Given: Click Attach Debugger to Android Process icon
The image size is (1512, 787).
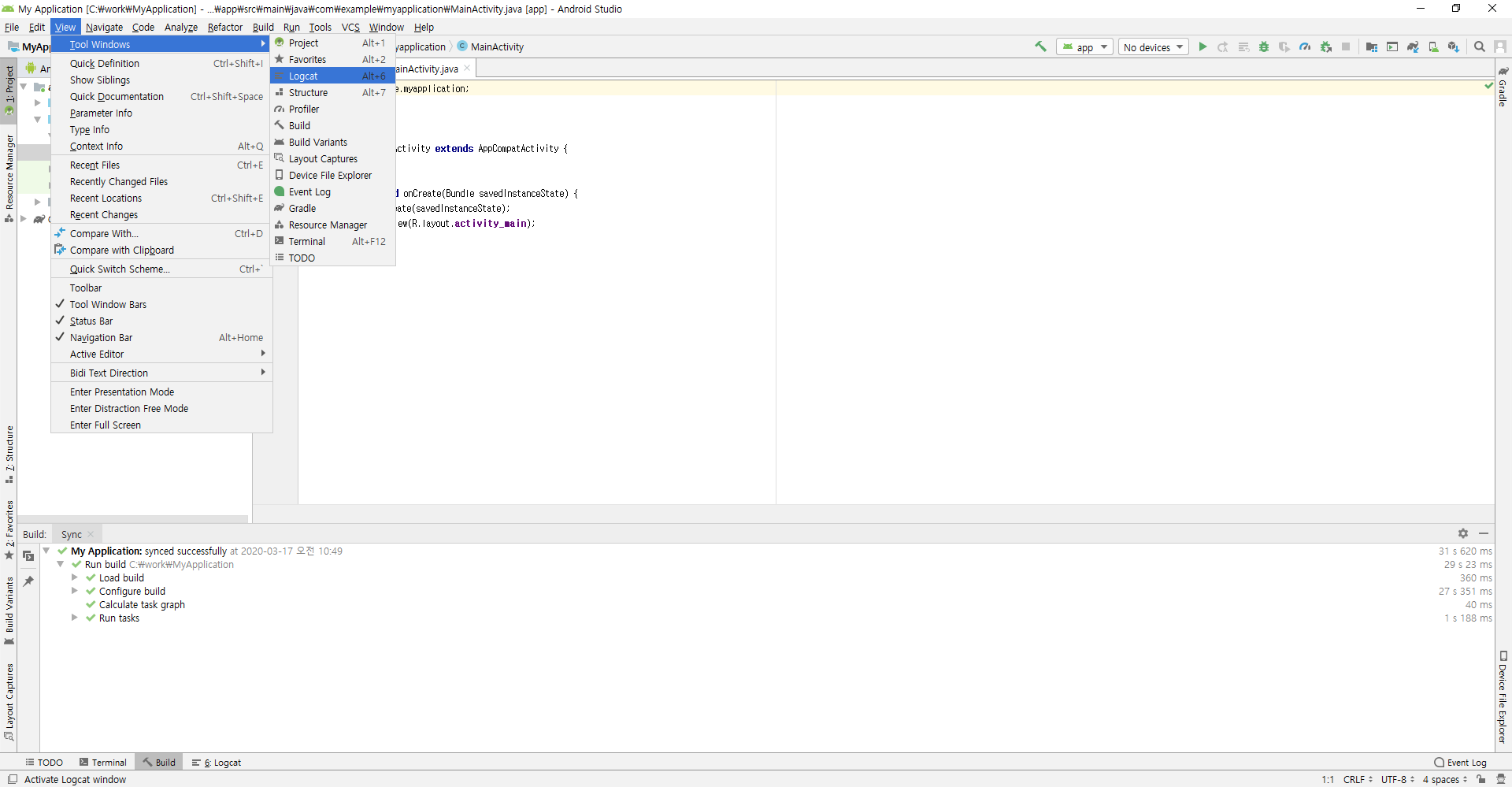Looking at the screenshot, I should [1326, 47].
